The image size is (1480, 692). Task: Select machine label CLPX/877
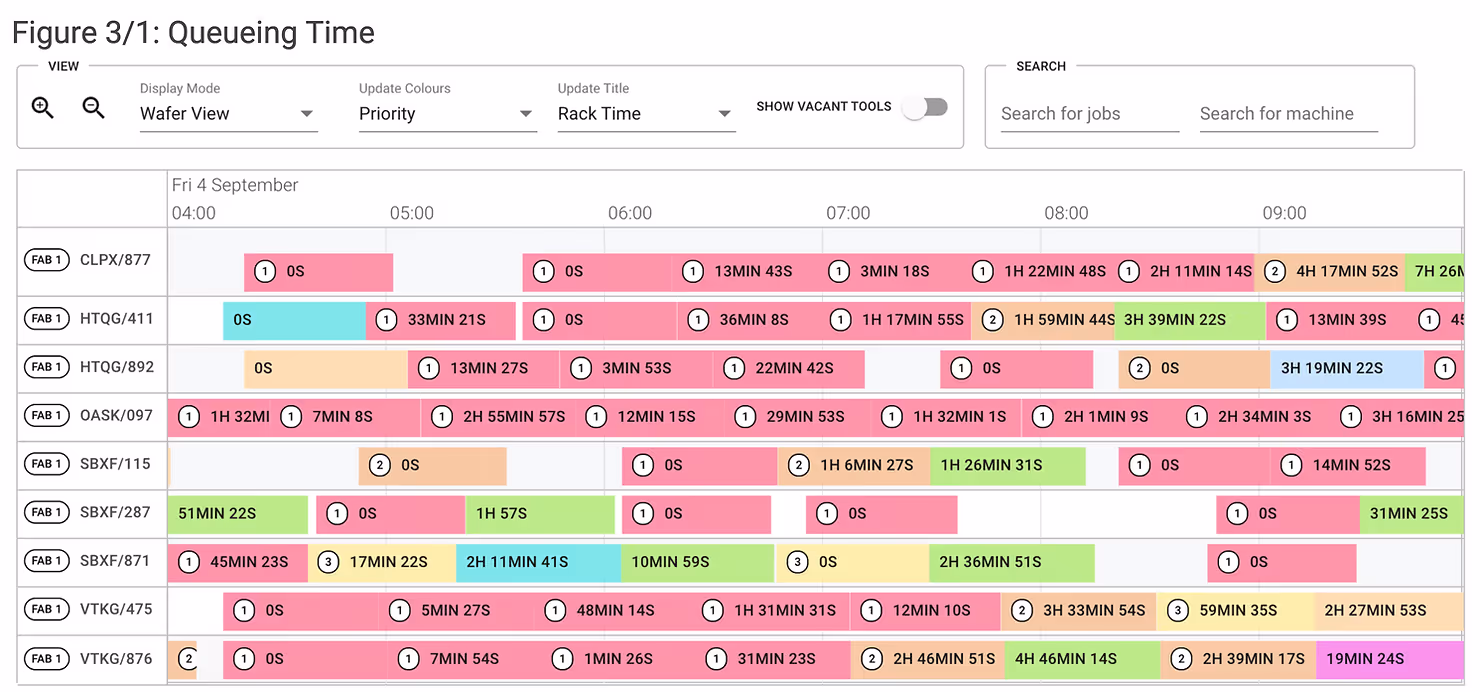click(115, 260)
